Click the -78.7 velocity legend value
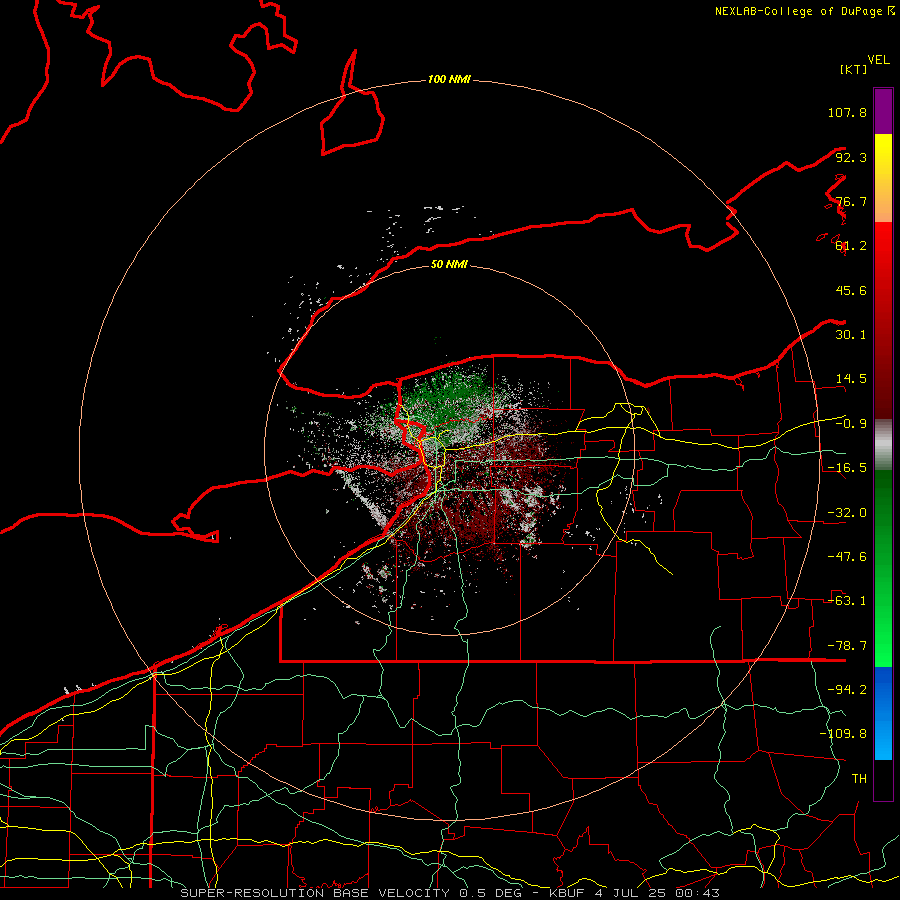This screenshot has width=900, height=900. [847, 646]
